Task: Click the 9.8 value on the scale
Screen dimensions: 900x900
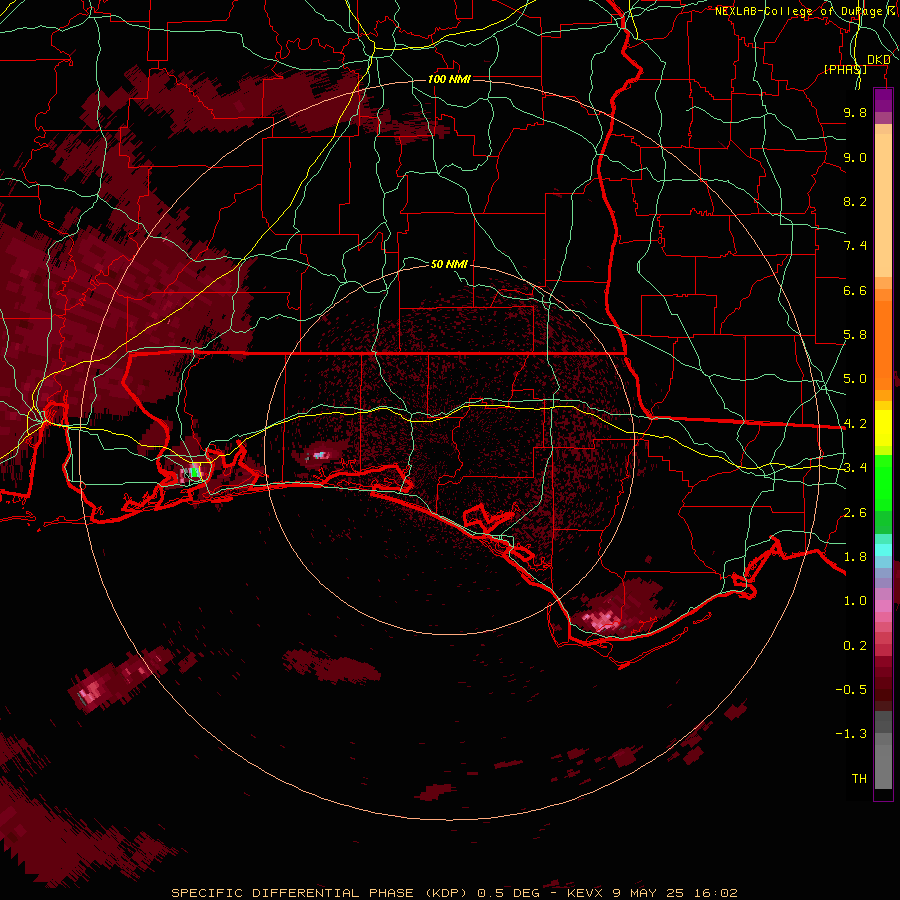Action: coord(855,112)
